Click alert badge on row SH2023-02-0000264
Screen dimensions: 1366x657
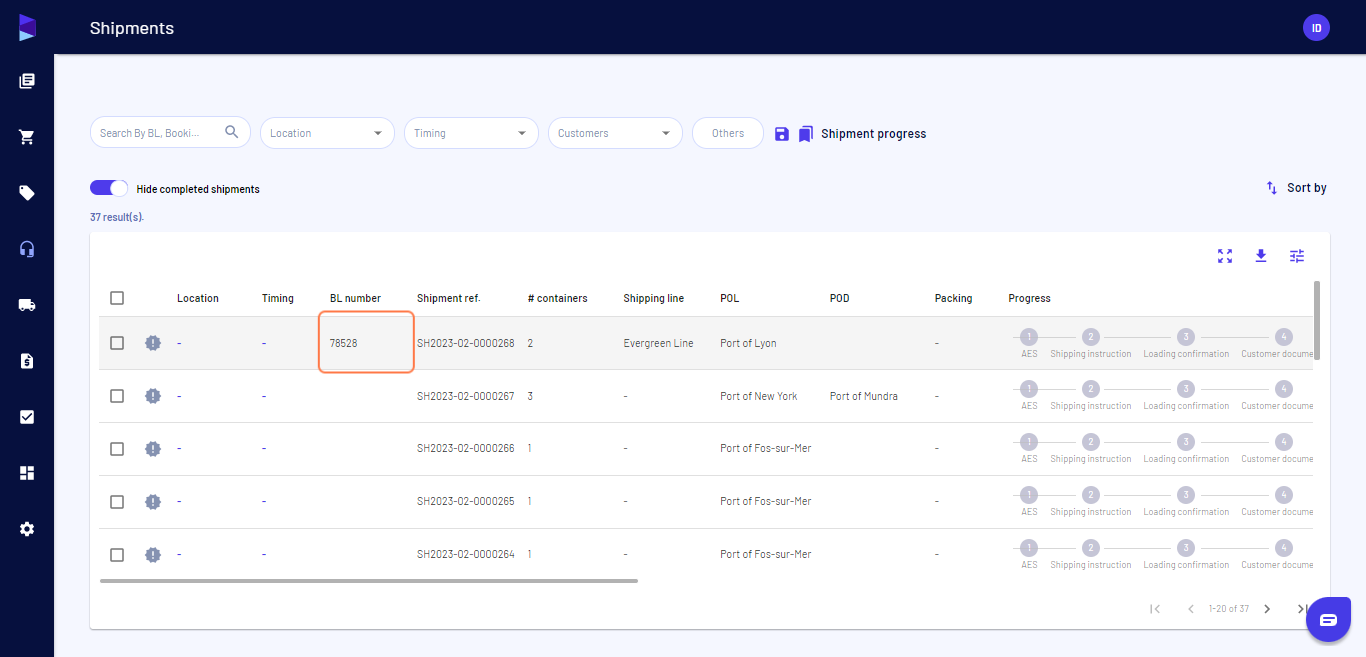(153, 555)
